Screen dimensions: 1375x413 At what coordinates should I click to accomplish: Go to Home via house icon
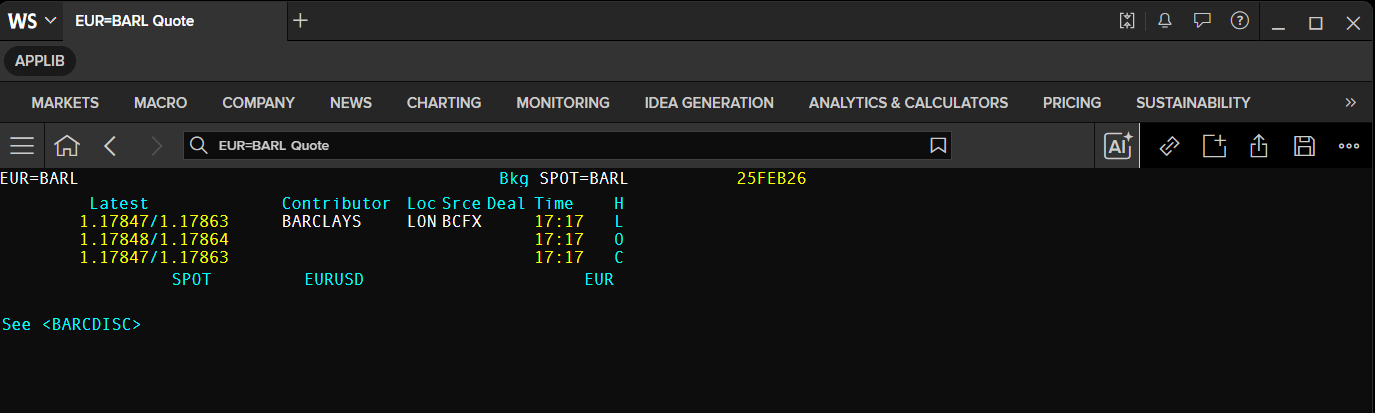pos(67,146)
